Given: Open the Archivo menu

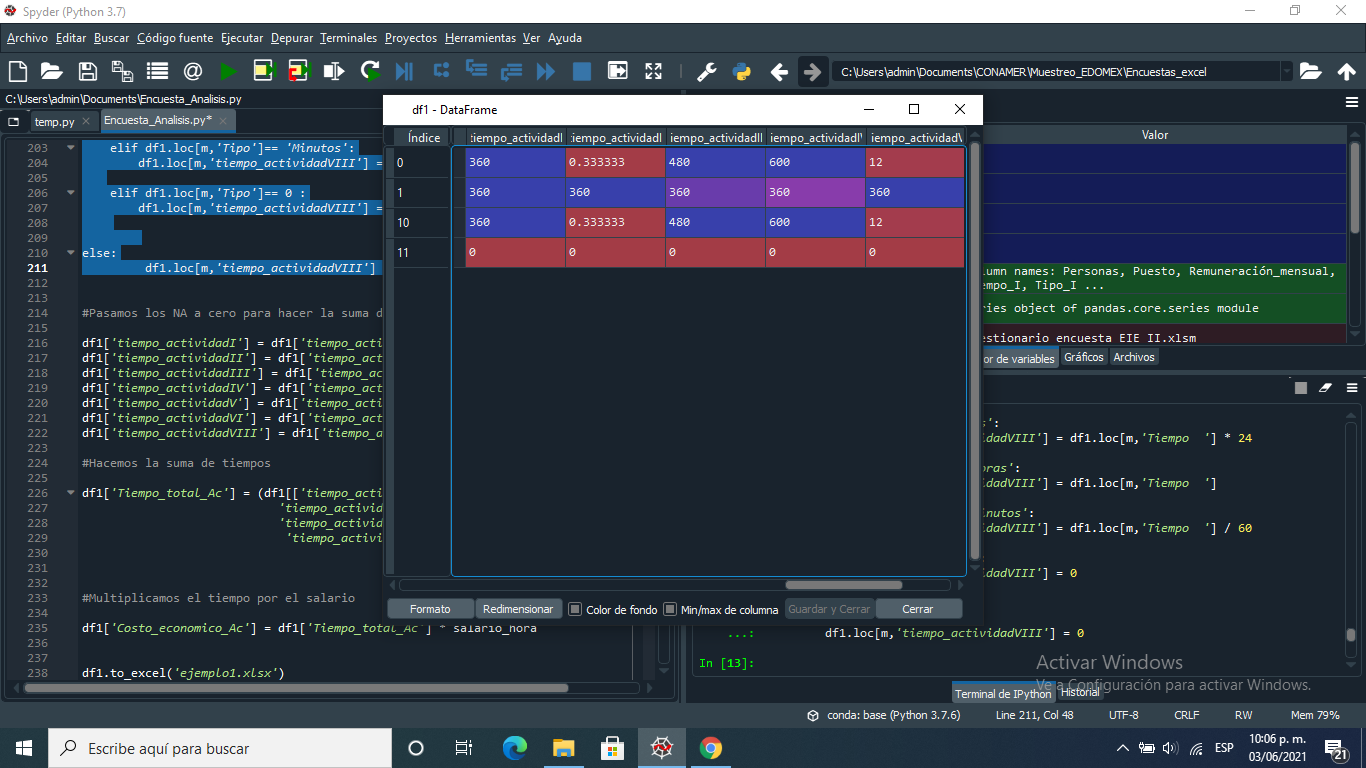Looking at the screenshot, I should point(27,38).
